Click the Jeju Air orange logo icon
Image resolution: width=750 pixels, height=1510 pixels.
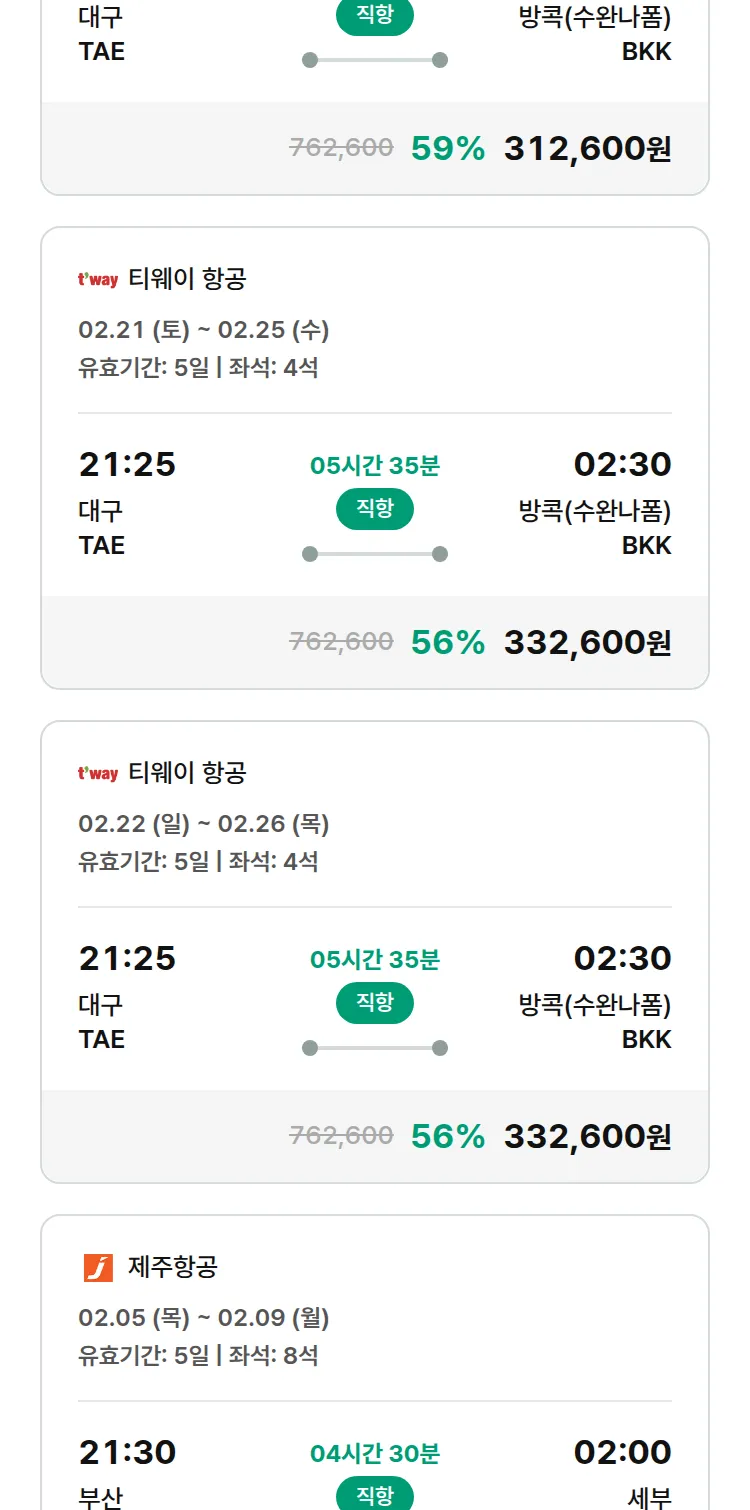tap(98, 1268)
